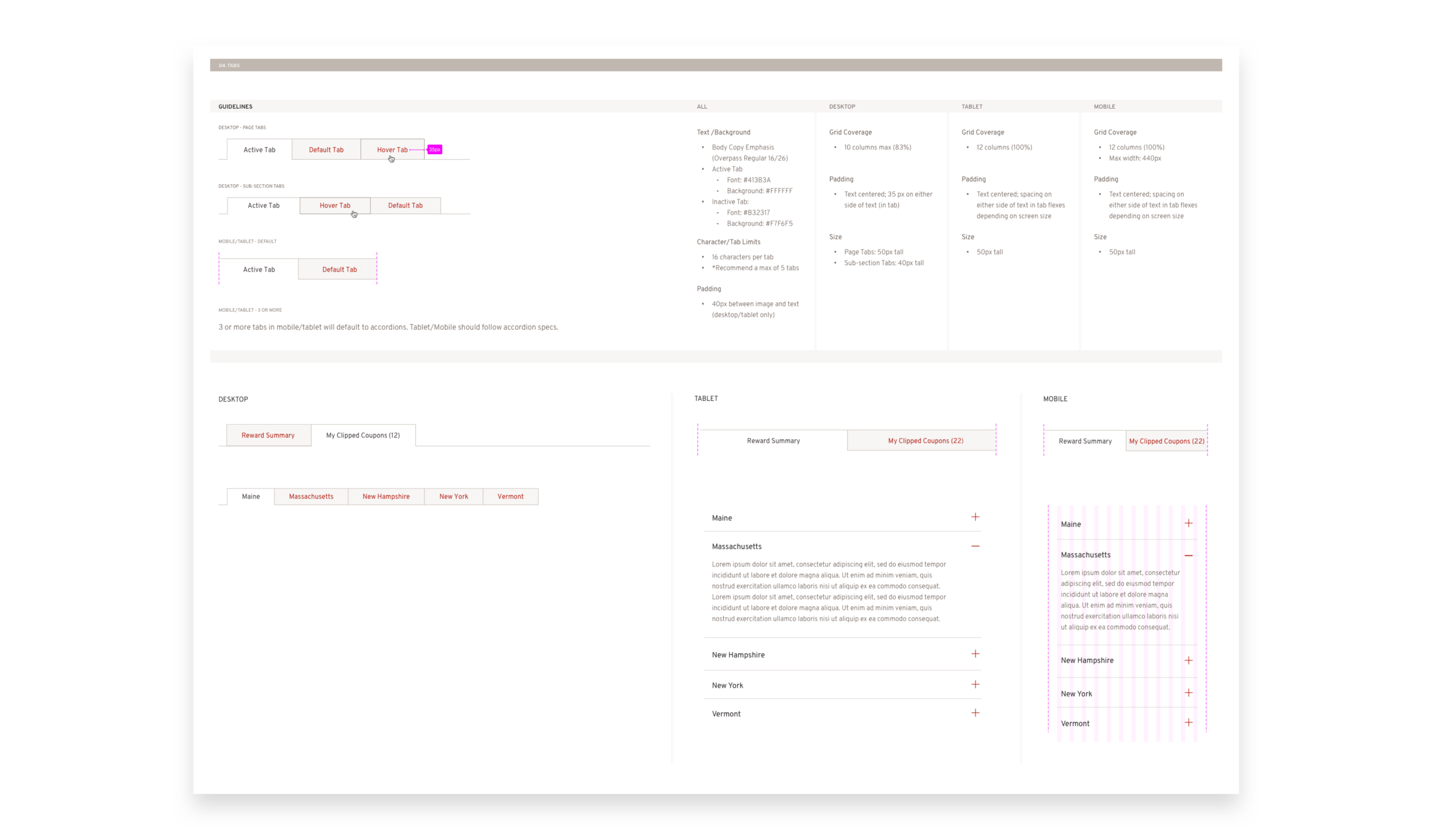The image size is (1432, 840).
Task: Select mobile Reward Summary tab
Action: 1085,441
